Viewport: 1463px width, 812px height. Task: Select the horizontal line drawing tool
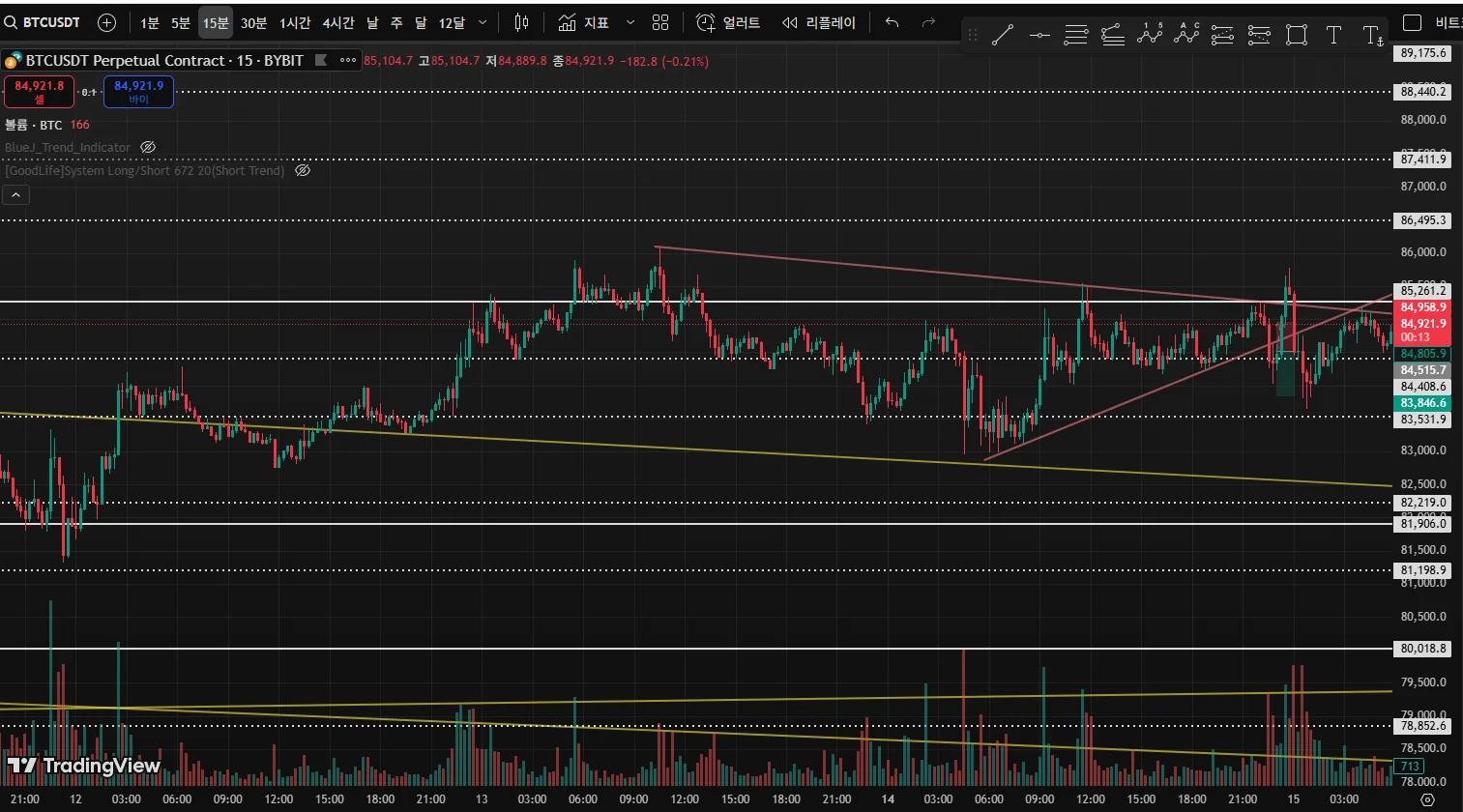click(1039, 36)
